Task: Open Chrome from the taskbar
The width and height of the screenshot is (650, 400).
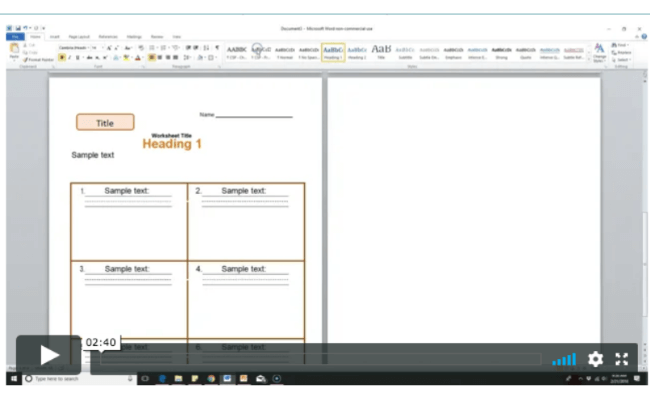Action: (x=211, y=378)
